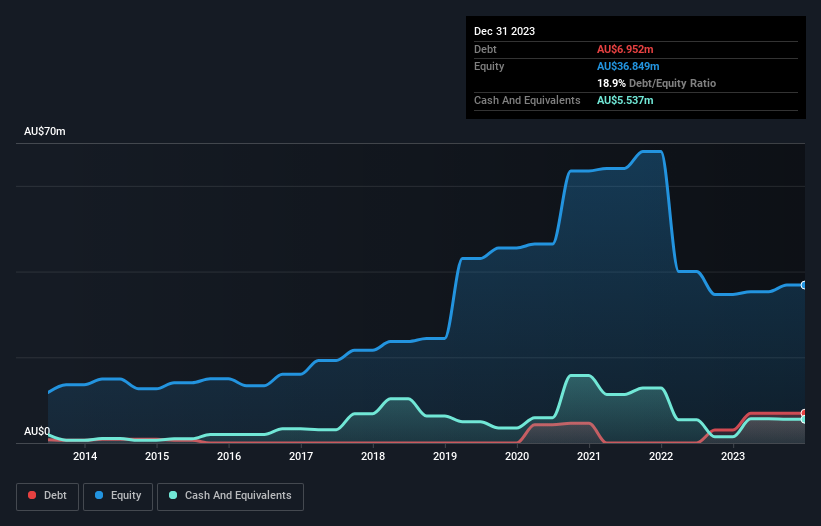Click the AU$36.849m equity value
This screenshot has height=526, width=821.
point(628,66)
